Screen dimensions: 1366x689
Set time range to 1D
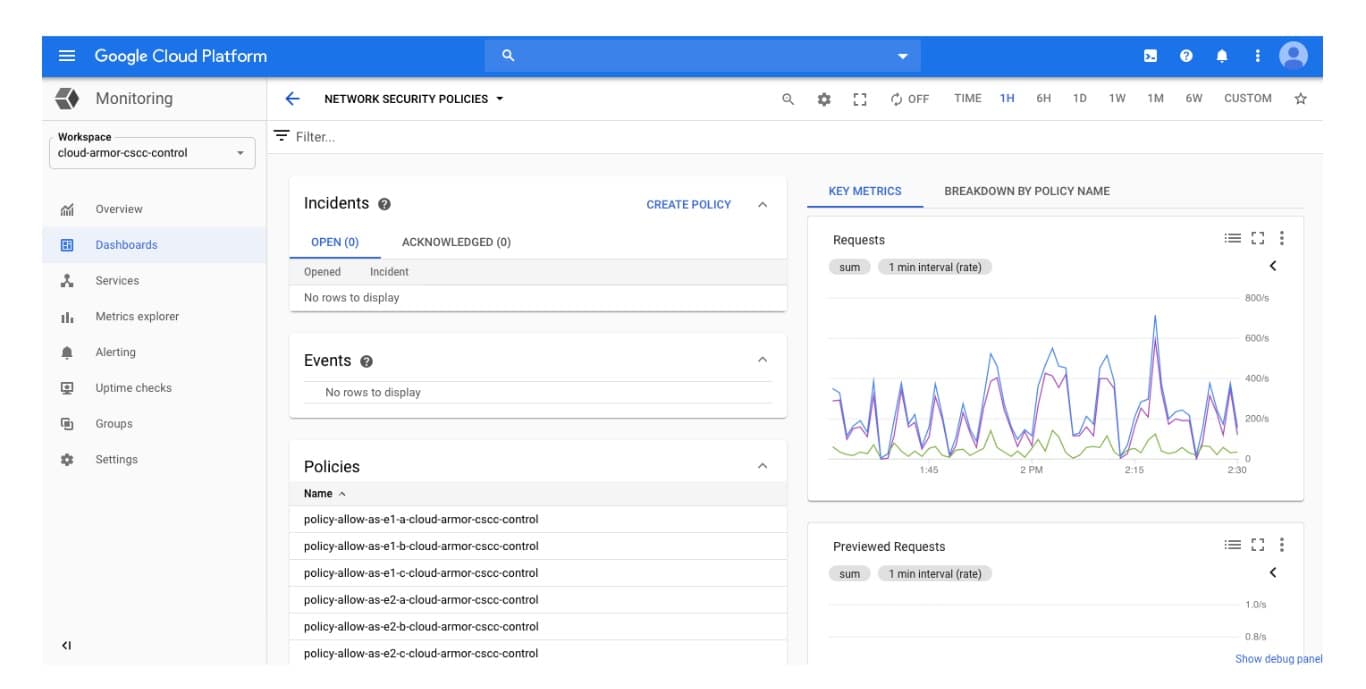(1080, 99)
